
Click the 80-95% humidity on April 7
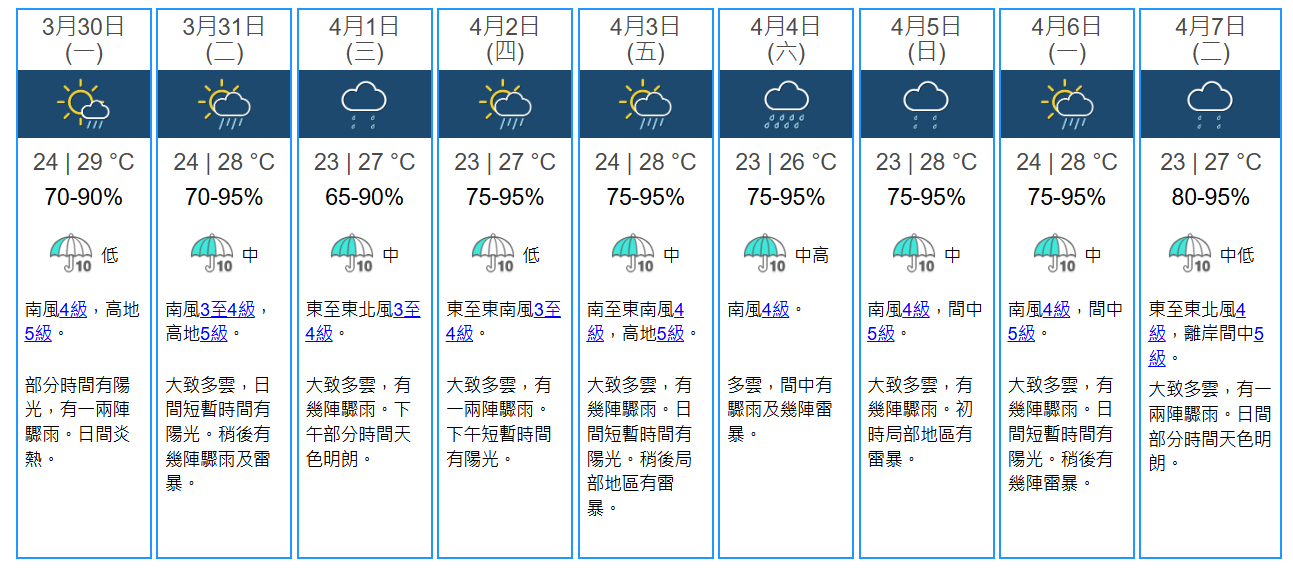(x=1210, y=197)
